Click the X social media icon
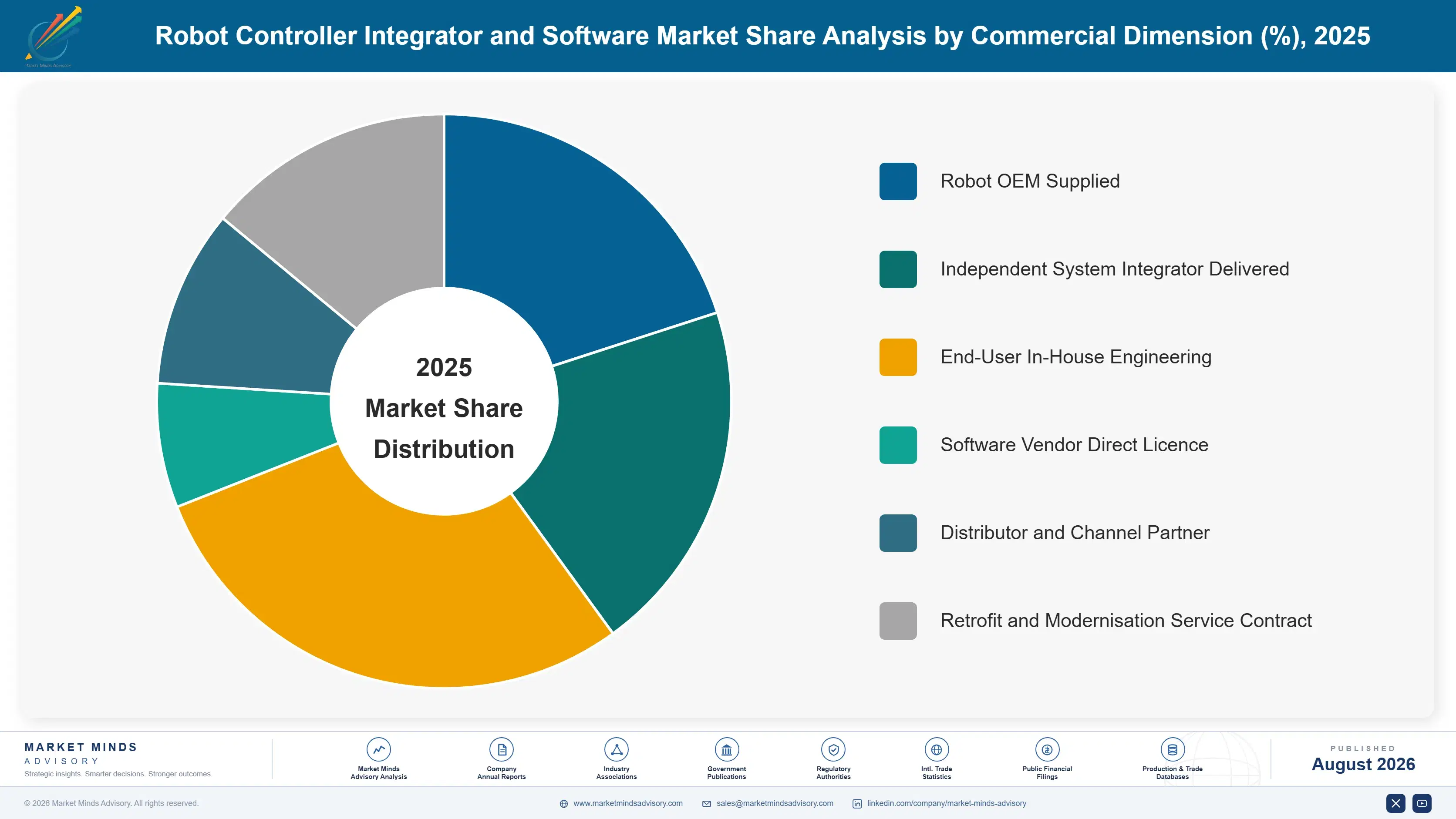 (x=1395, y=803)
